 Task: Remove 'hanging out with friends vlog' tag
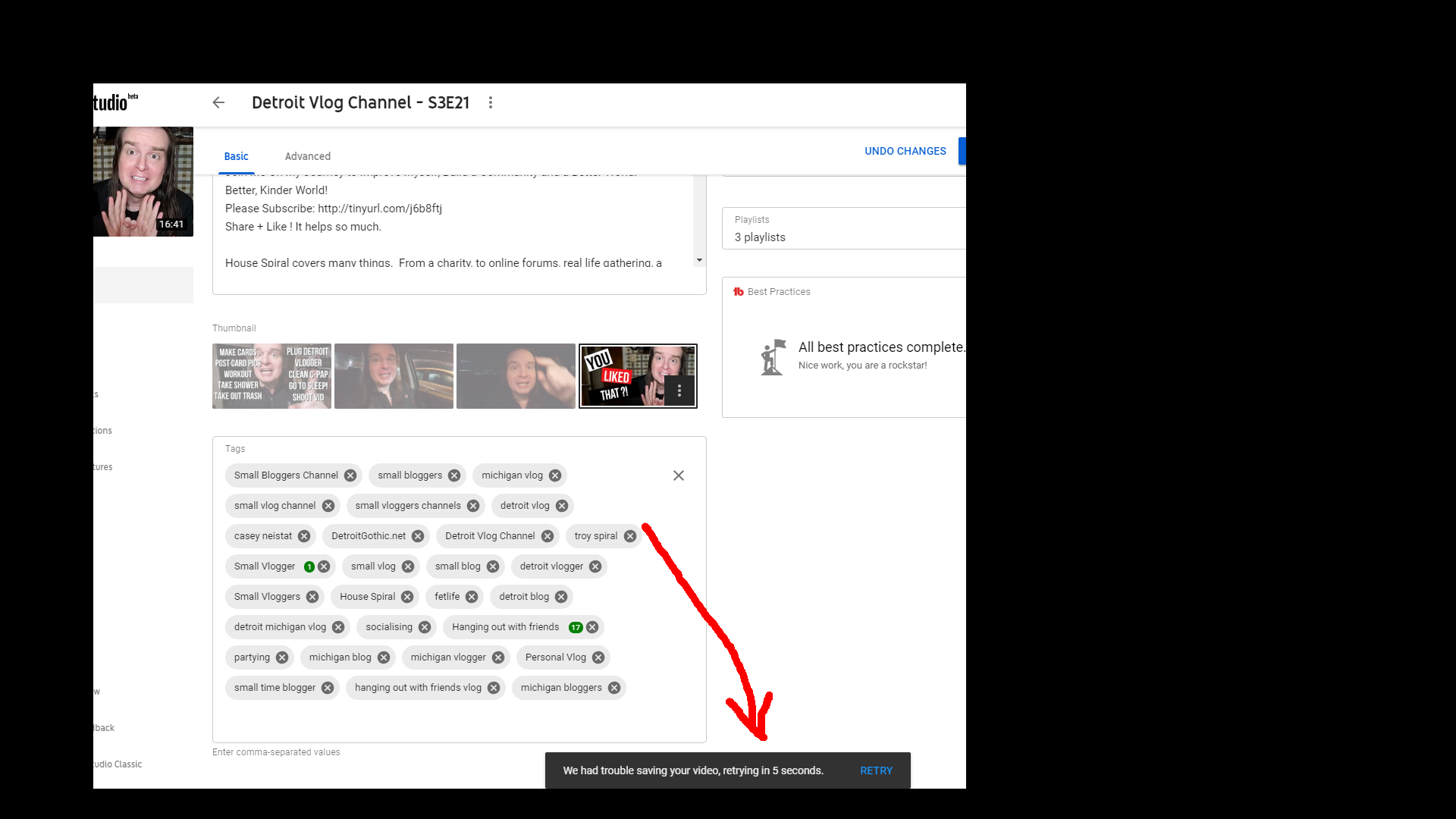[x=494, y=688]
